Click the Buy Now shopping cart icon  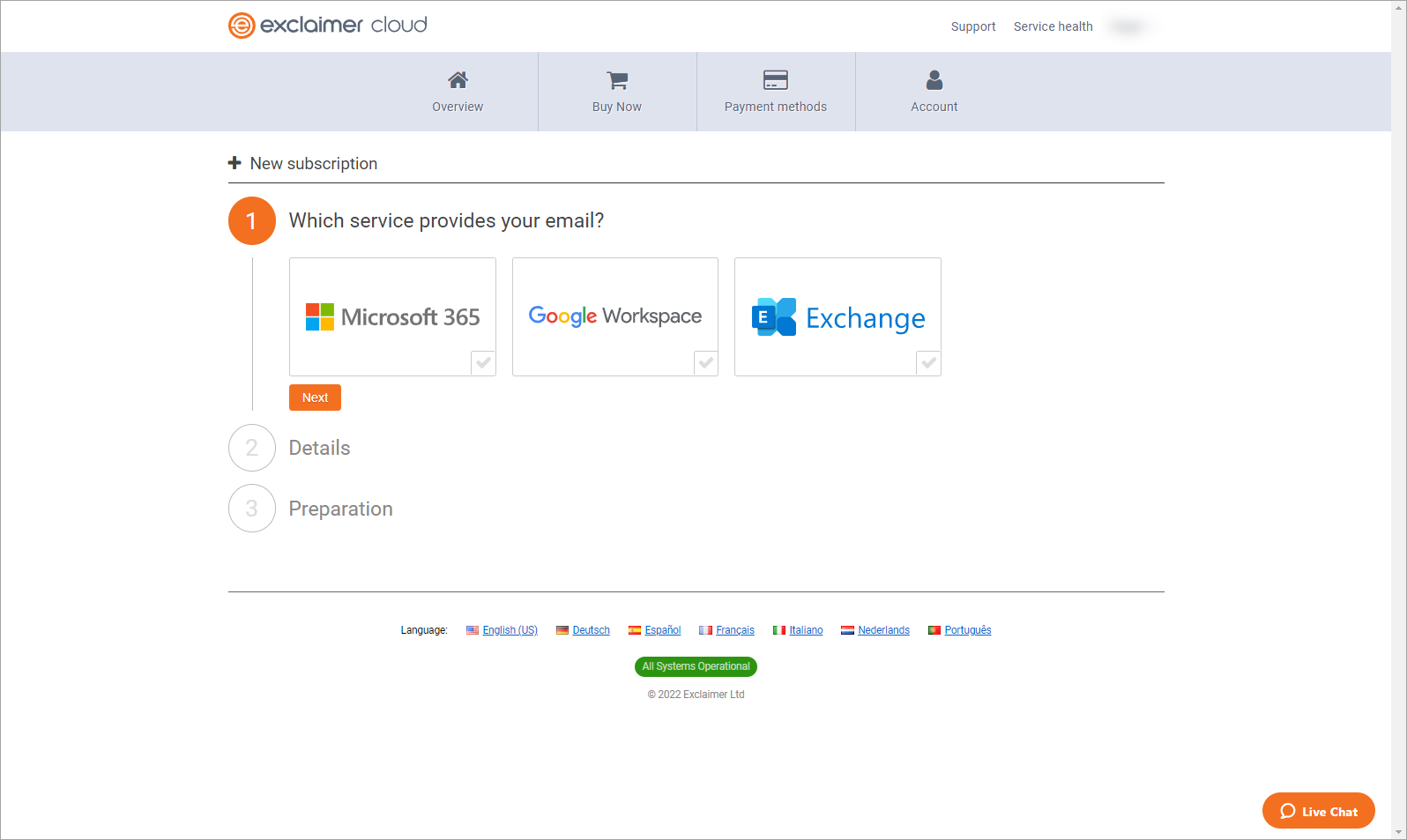[617, 80]
